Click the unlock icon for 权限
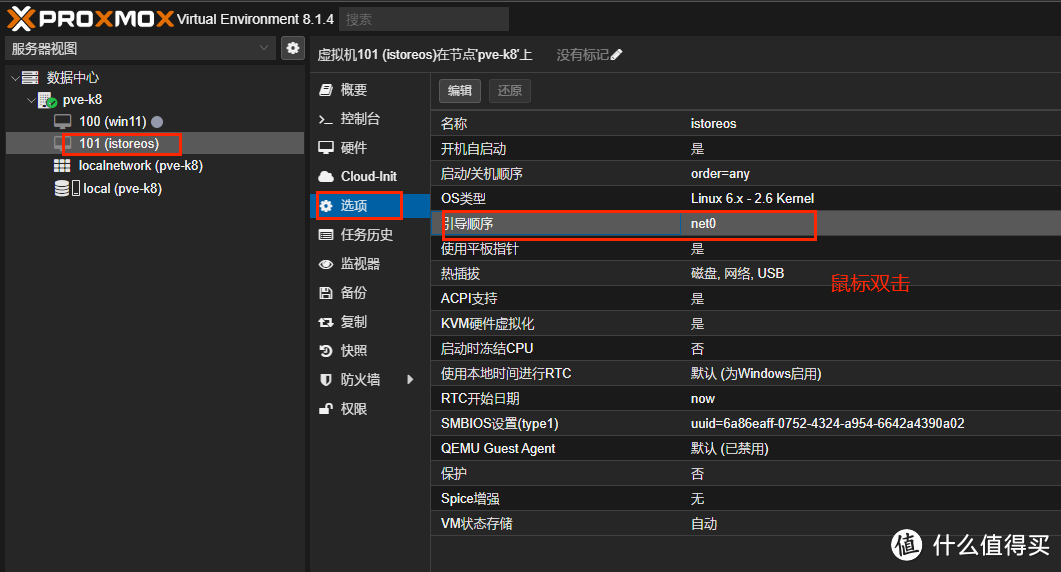The width and height of the screenshot is (1061, 572). (x=326, y=409)
